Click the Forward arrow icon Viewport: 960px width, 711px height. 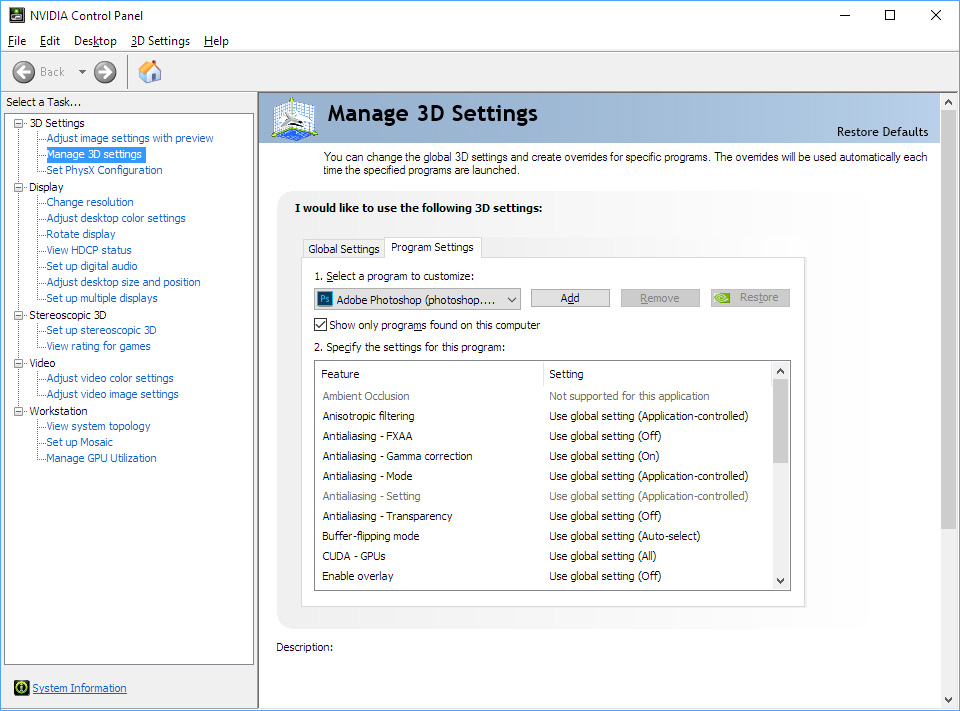pyautogui.click(x=105, y=72)
